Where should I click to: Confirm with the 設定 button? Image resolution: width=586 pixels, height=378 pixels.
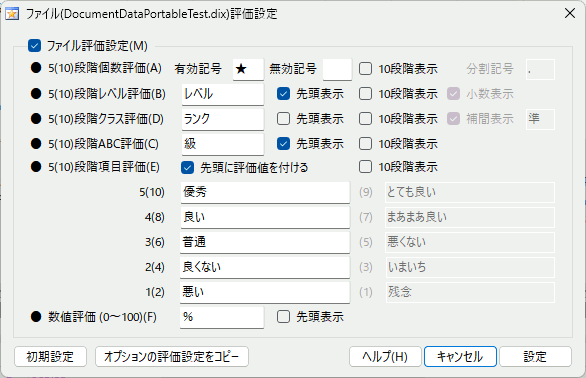pyautogui.click(x=535, y=357)
